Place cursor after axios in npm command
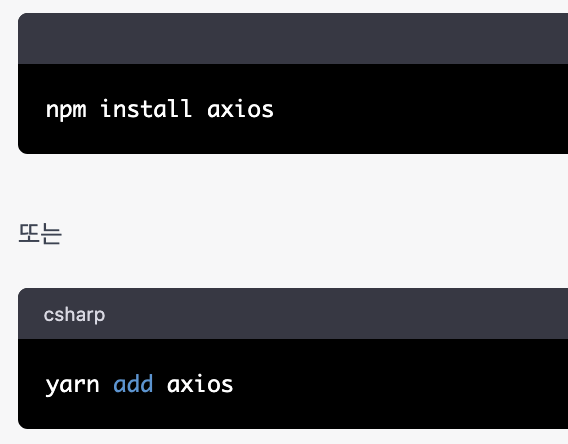 tap(275, 109)
